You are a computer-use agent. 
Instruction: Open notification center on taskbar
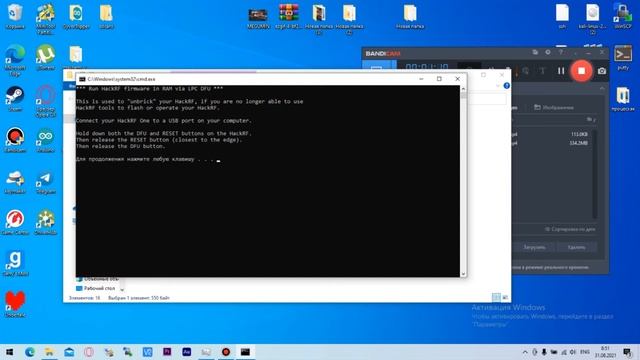point(628,352)
